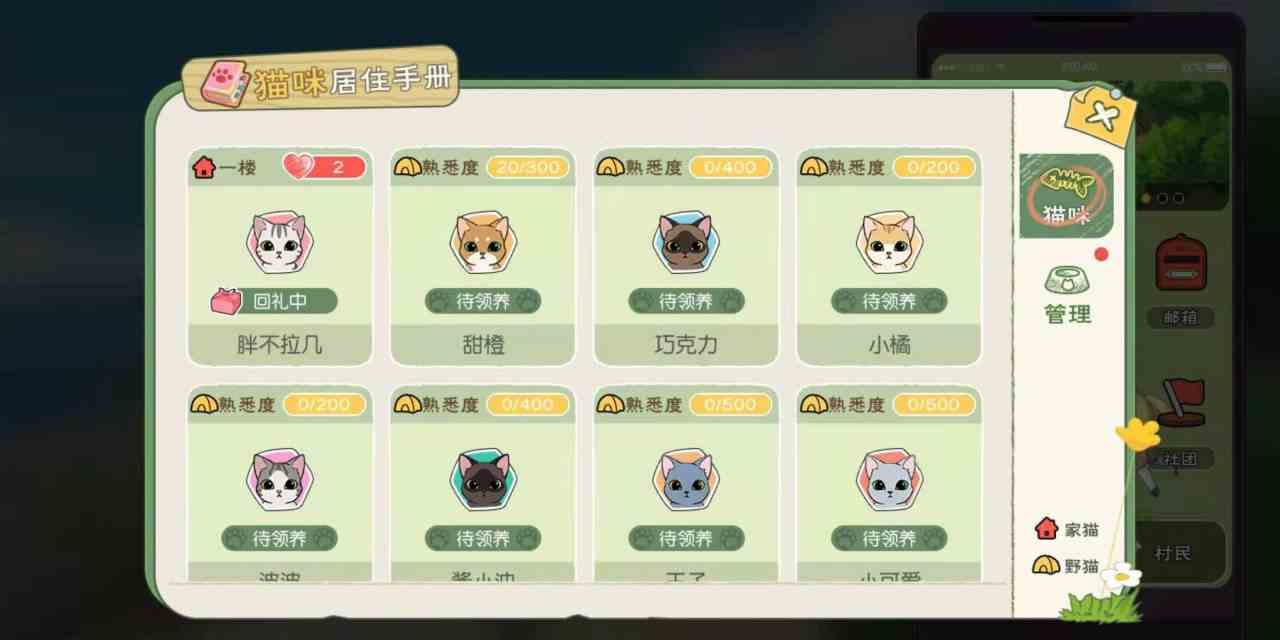Open the 猫咪 fish-bone tab
Viewport: 1280px width, 640px height.
(1066, 195)
